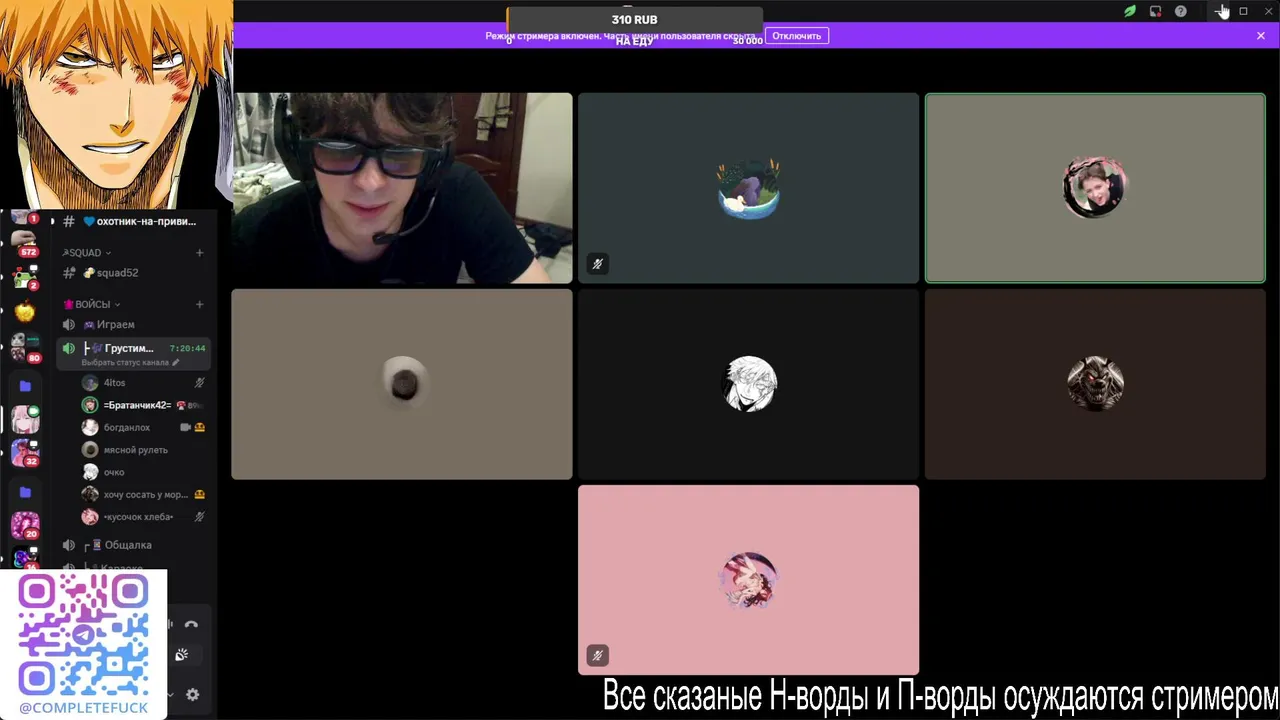
Task: Click the muted mic badge on the pink tile
Action: pyautogui.click(x=597, y=656)
